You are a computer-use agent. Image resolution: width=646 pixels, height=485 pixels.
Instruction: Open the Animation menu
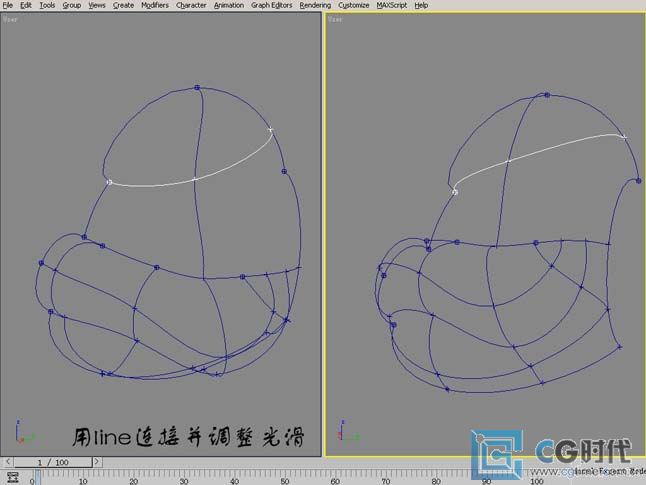tap(229, 5)
